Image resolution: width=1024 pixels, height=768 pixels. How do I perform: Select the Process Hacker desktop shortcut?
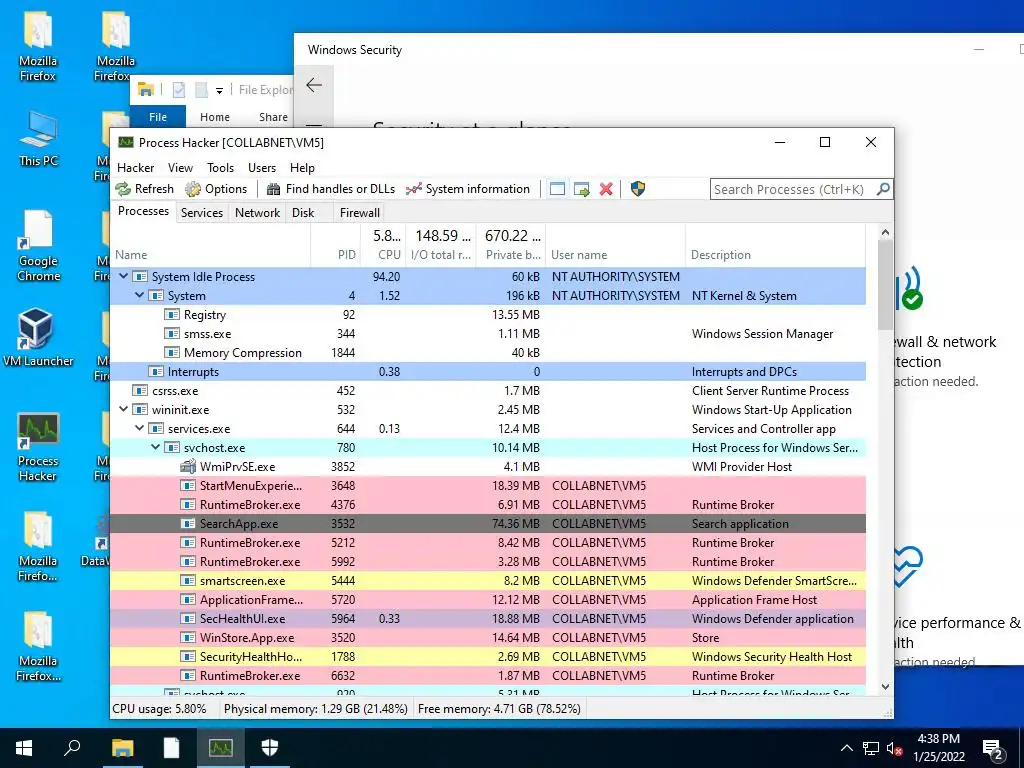click(38, 447)
